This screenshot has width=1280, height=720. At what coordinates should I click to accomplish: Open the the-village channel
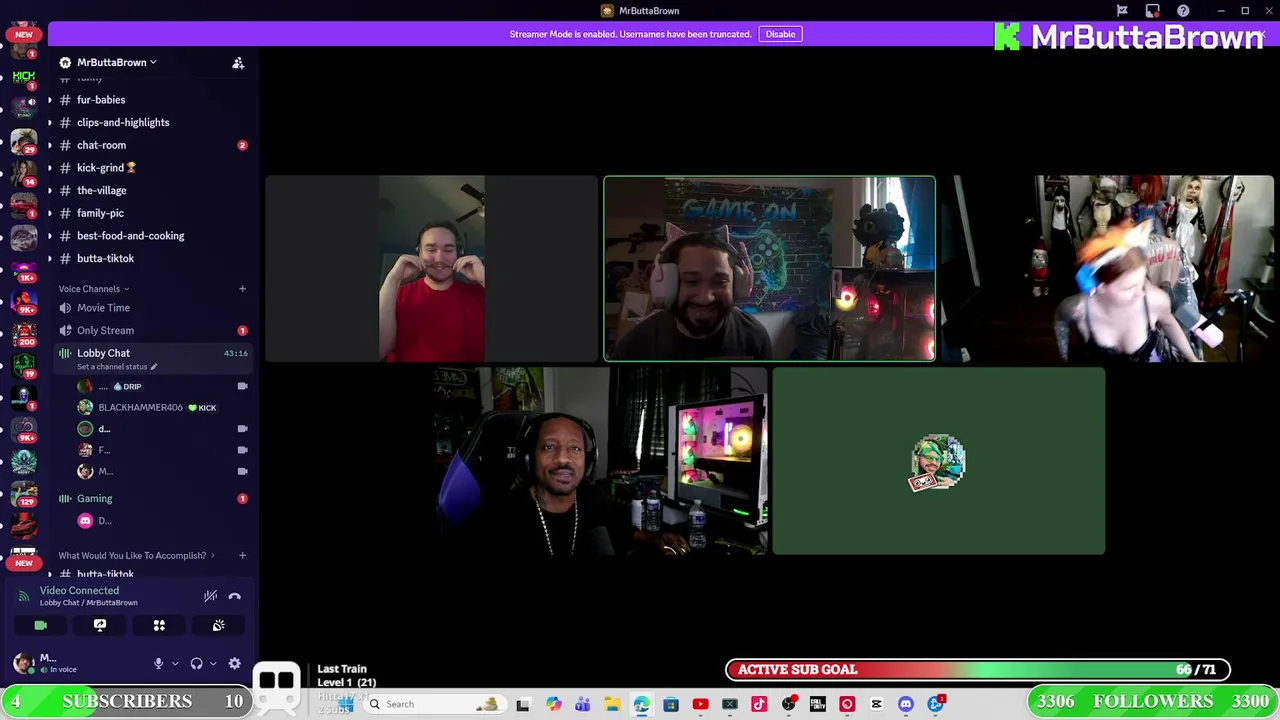pos(101,190)
